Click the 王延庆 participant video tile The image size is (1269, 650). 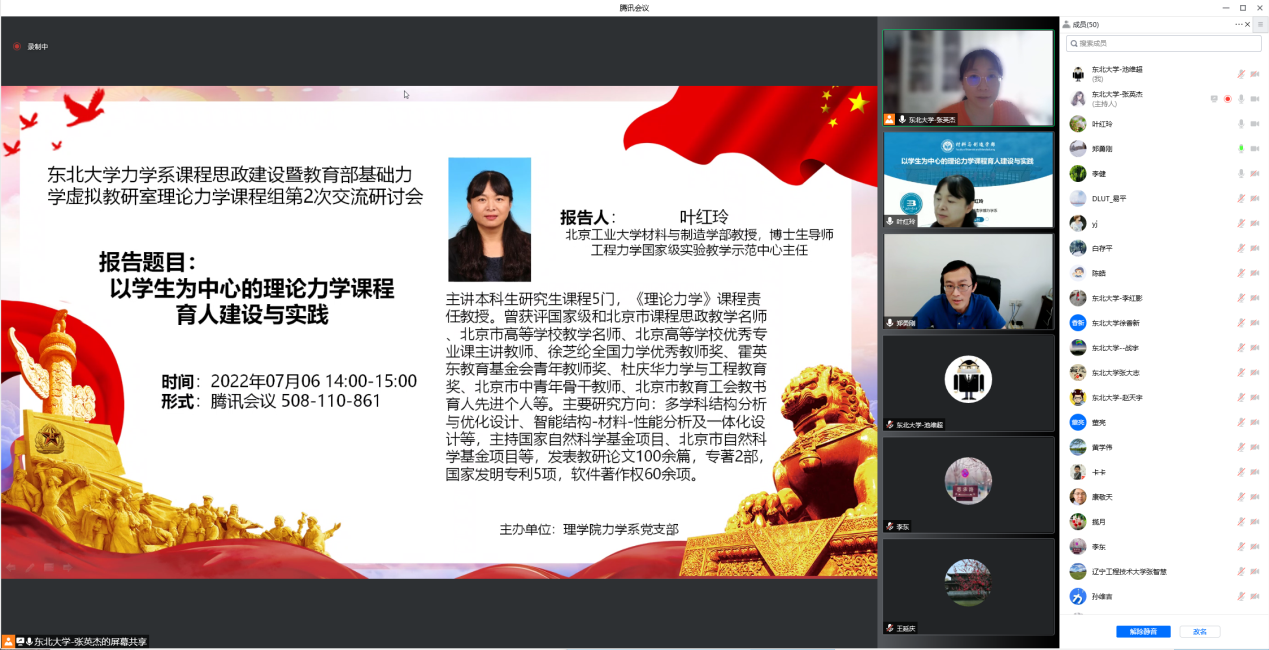pos(967,586)
